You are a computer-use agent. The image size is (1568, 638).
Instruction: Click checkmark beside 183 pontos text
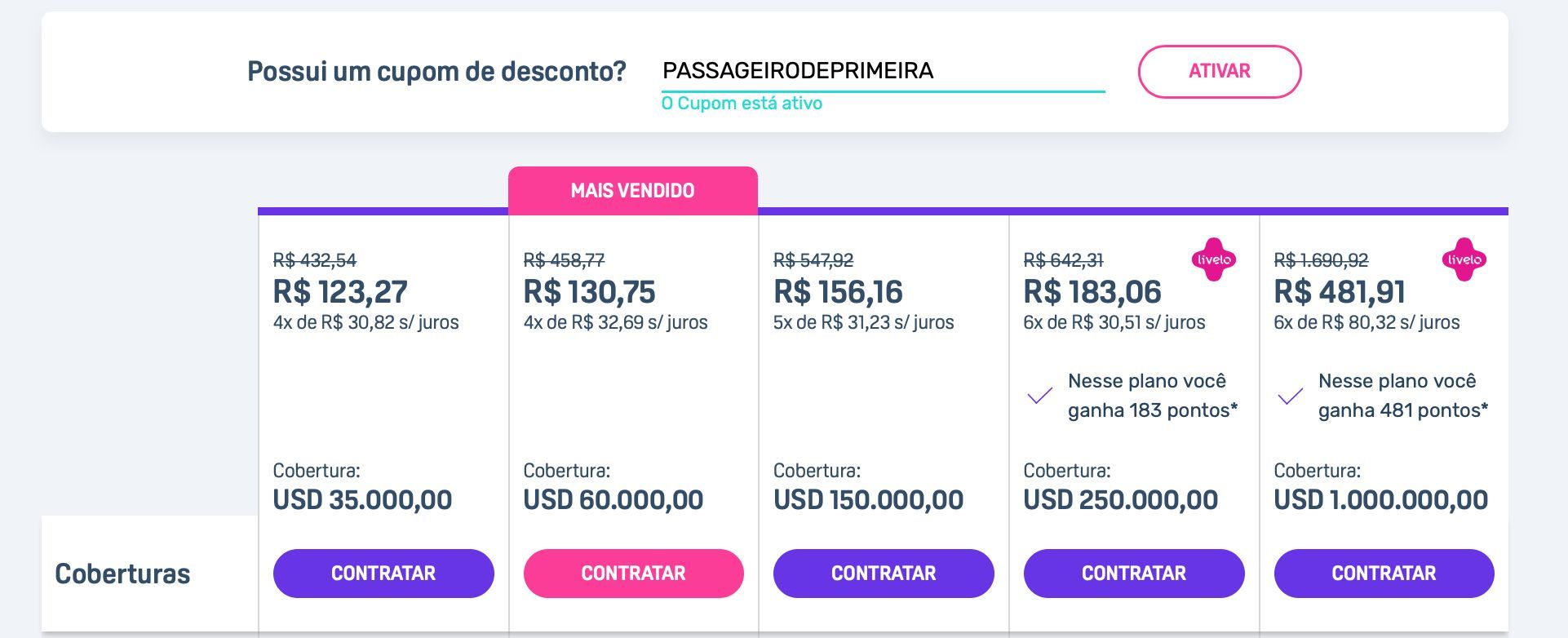coord(1039,396)
